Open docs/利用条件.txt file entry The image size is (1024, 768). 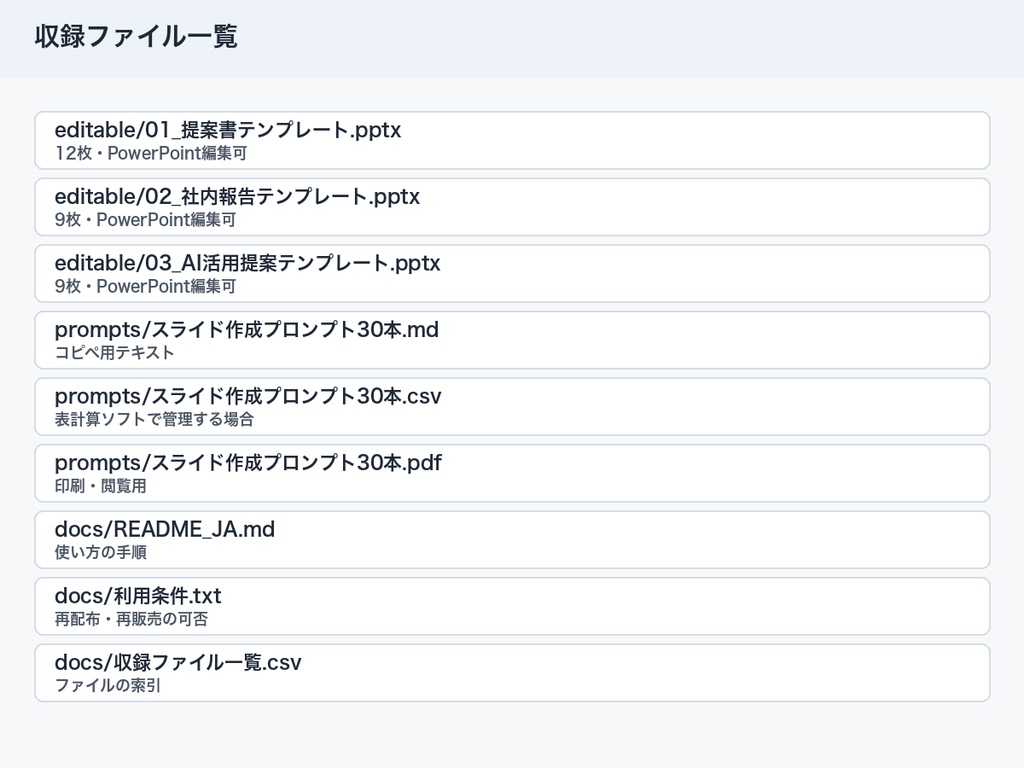click(512, 607)
